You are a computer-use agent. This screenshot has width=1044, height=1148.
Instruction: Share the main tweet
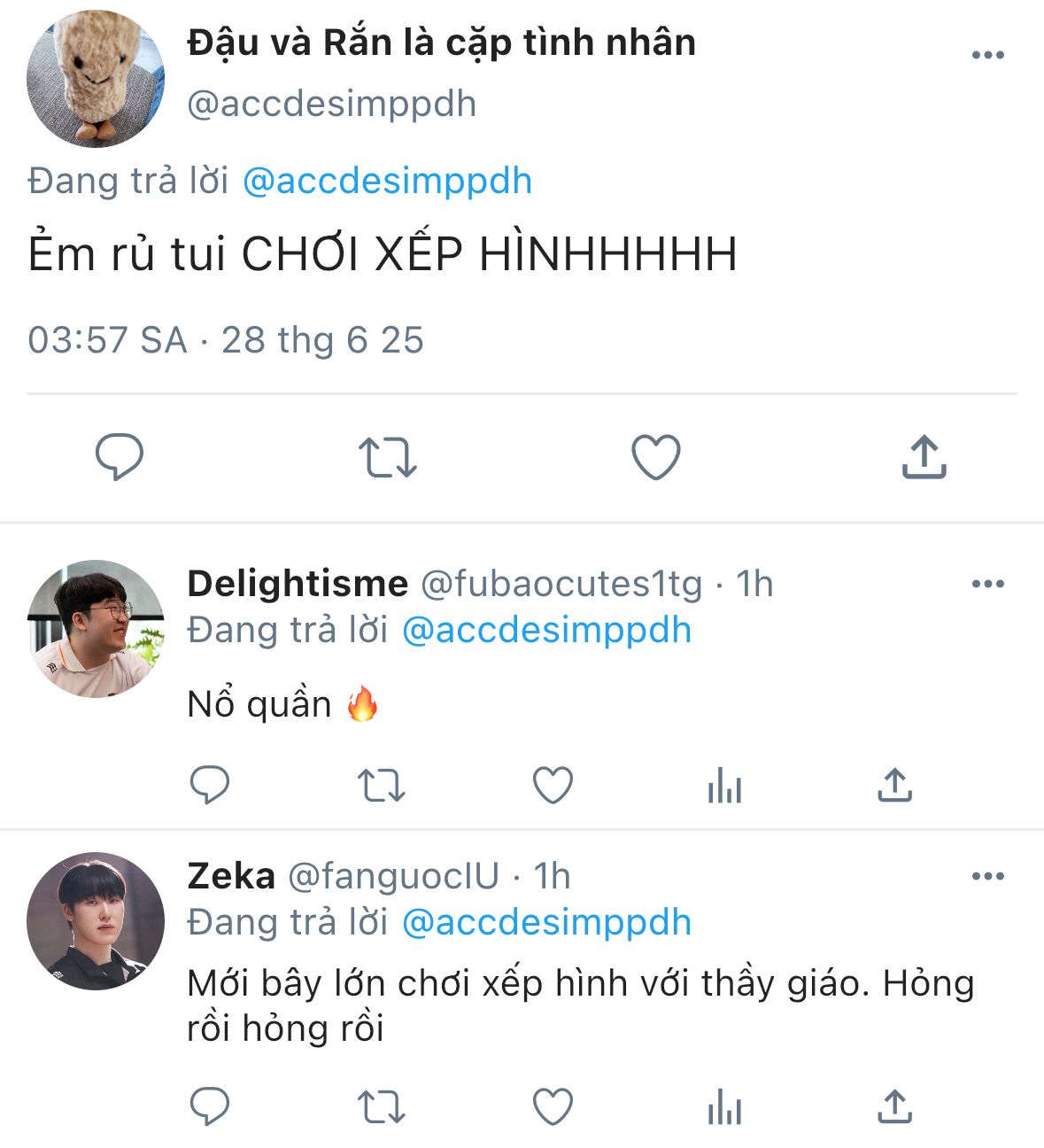pyautogui.click(x=924, y=457)
